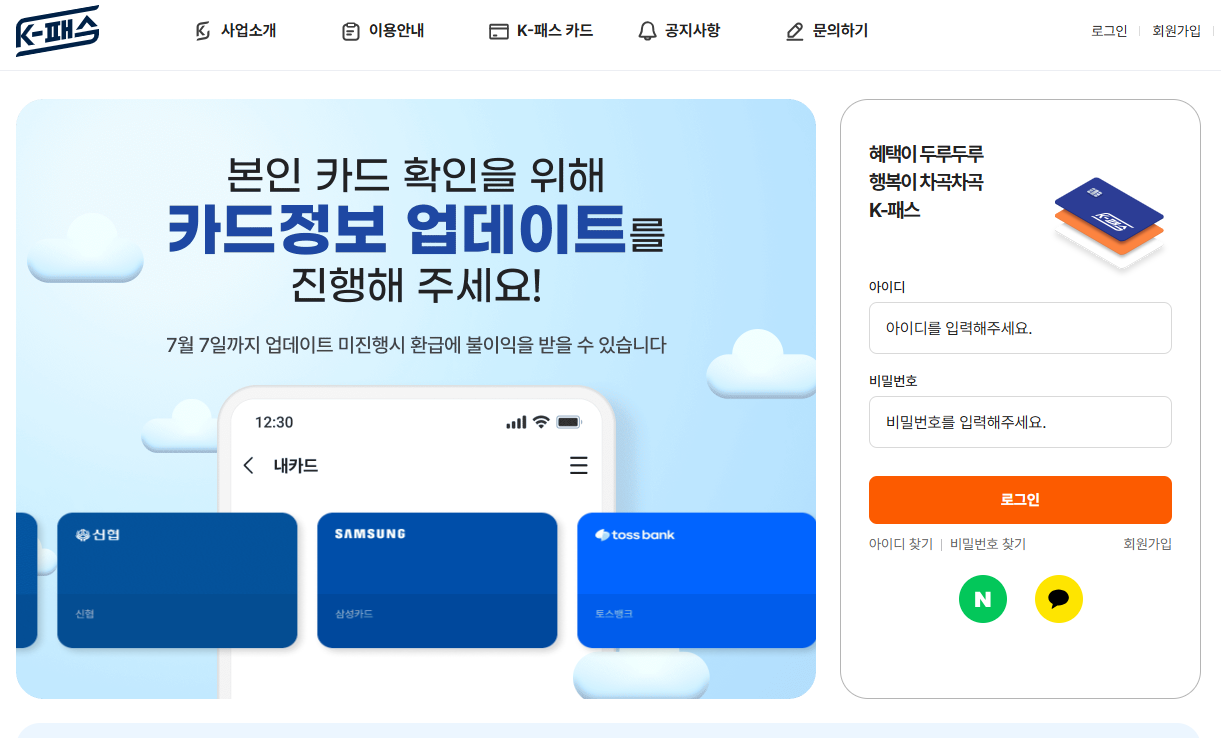Viewport: 1221px width, 738px height.
Task: Click the 7월 7일까지 업데이트 notice text
Action: pos(416,346)
